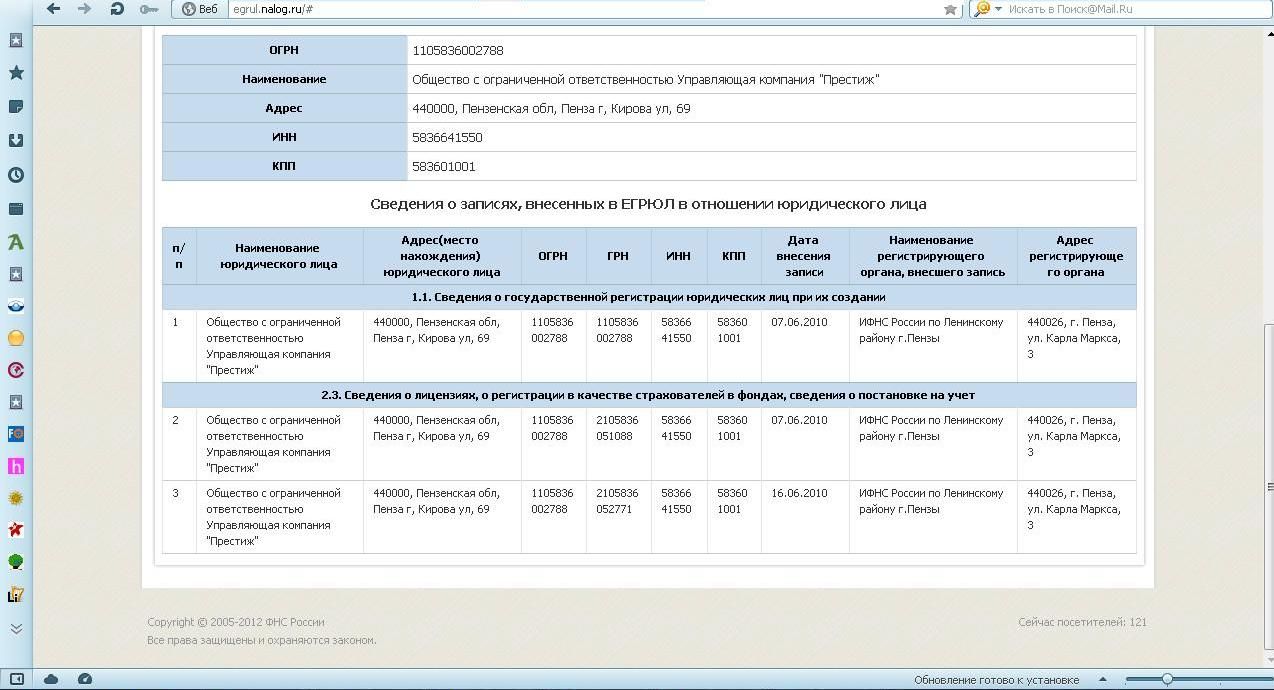Click the 'Обновление готово к установке' notification
This screenshot has width=1274, height=690.
point(996,680)
